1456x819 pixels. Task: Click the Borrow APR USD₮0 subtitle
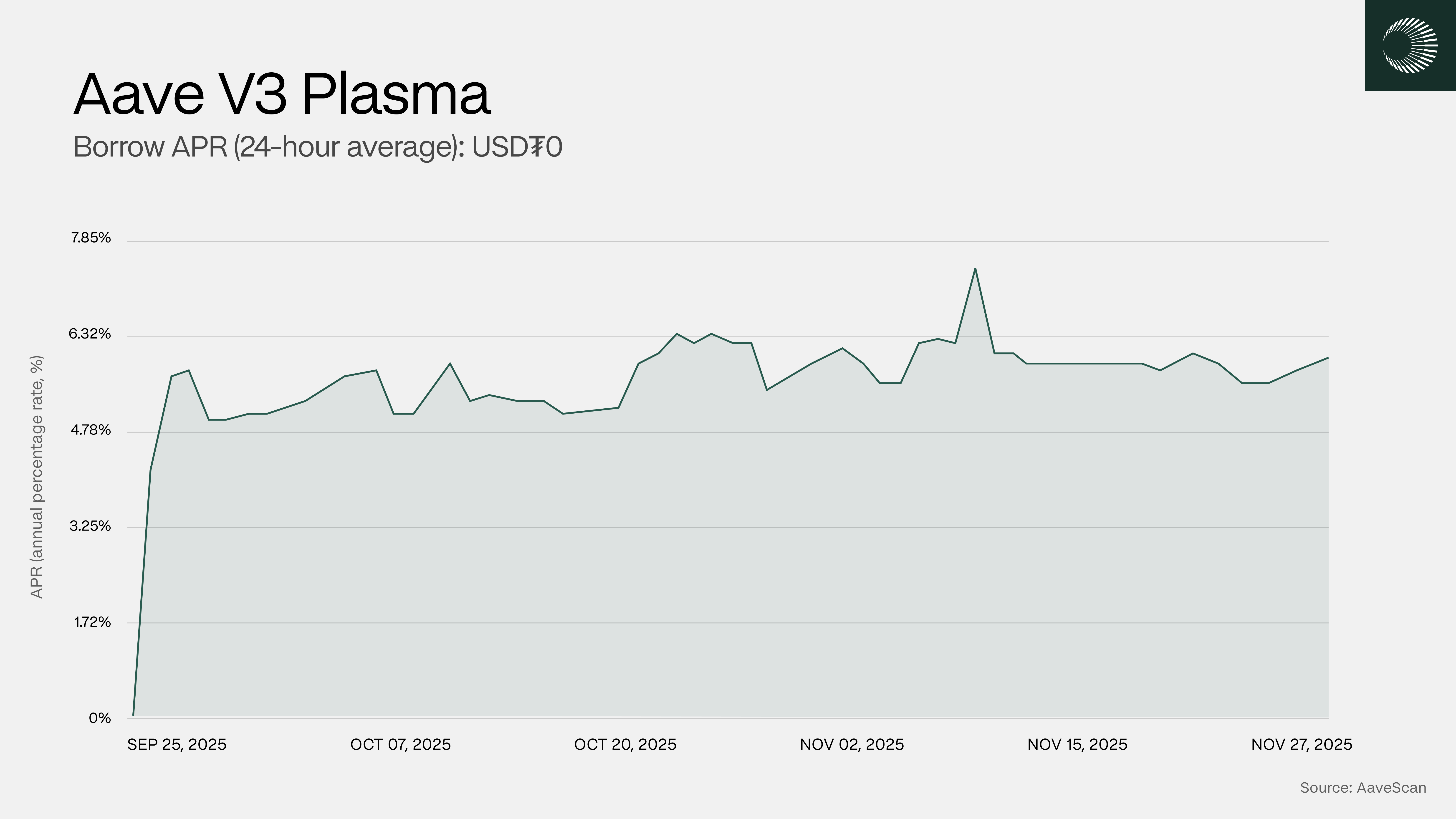pyautogui.click(x=318, y=147)
